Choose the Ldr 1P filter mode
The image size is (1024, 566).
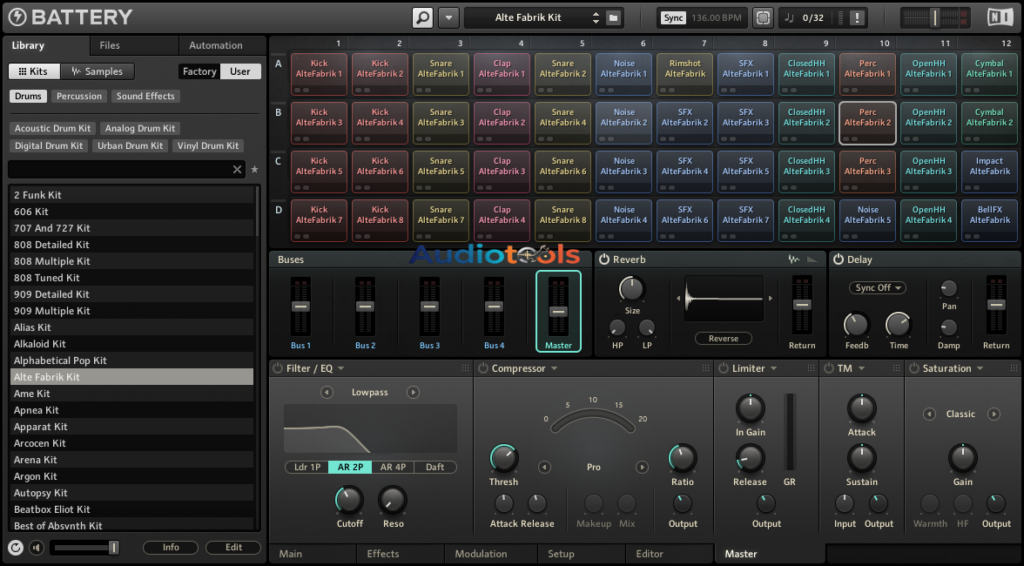pyautogui.click(x=307, y=467)
